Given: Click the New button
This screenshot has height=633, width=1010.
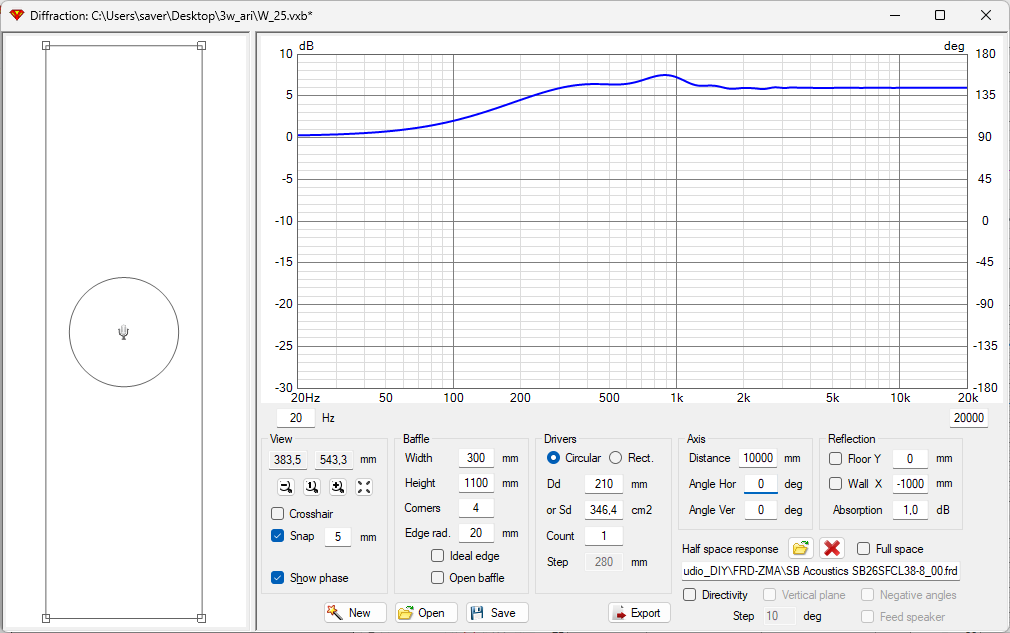Looking at the screenshot, I should tap(356, 612).
